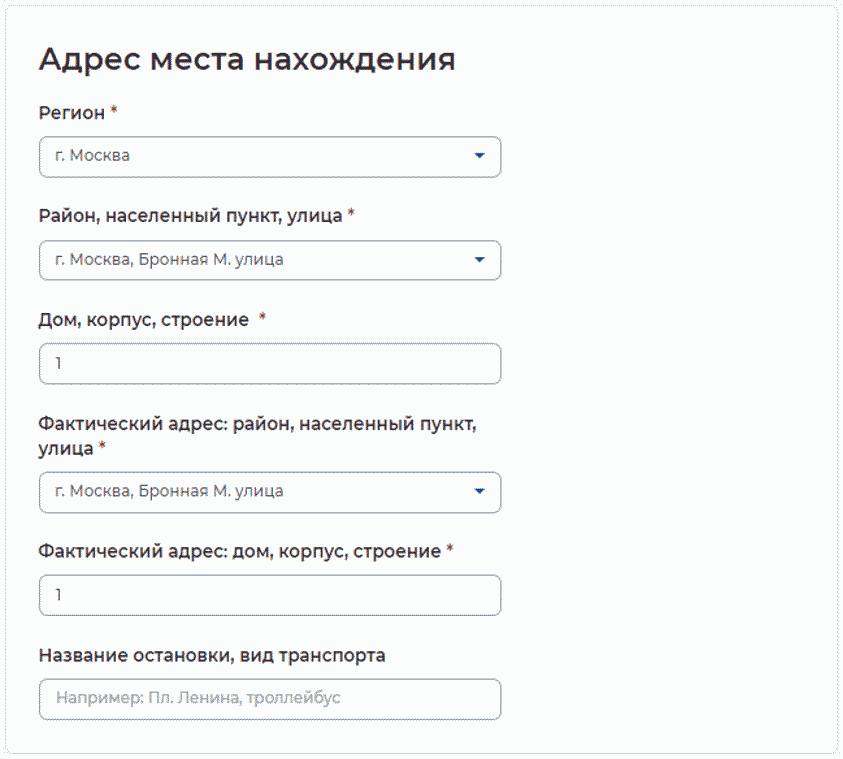Click the Название остановки, вид транспорта label

(x=212, y=656)
